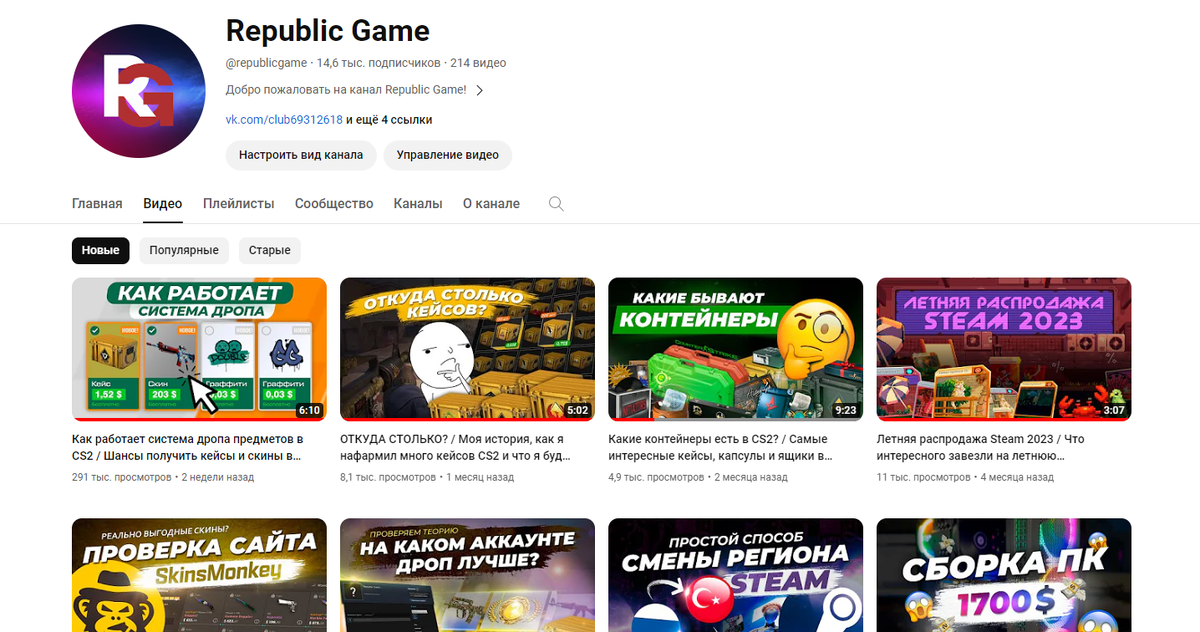Image resolution: width=1200 pixels, height=632 pixels.
Task: Click '291 тыс. просмотров' video stats
Action: tap(121, 477)
